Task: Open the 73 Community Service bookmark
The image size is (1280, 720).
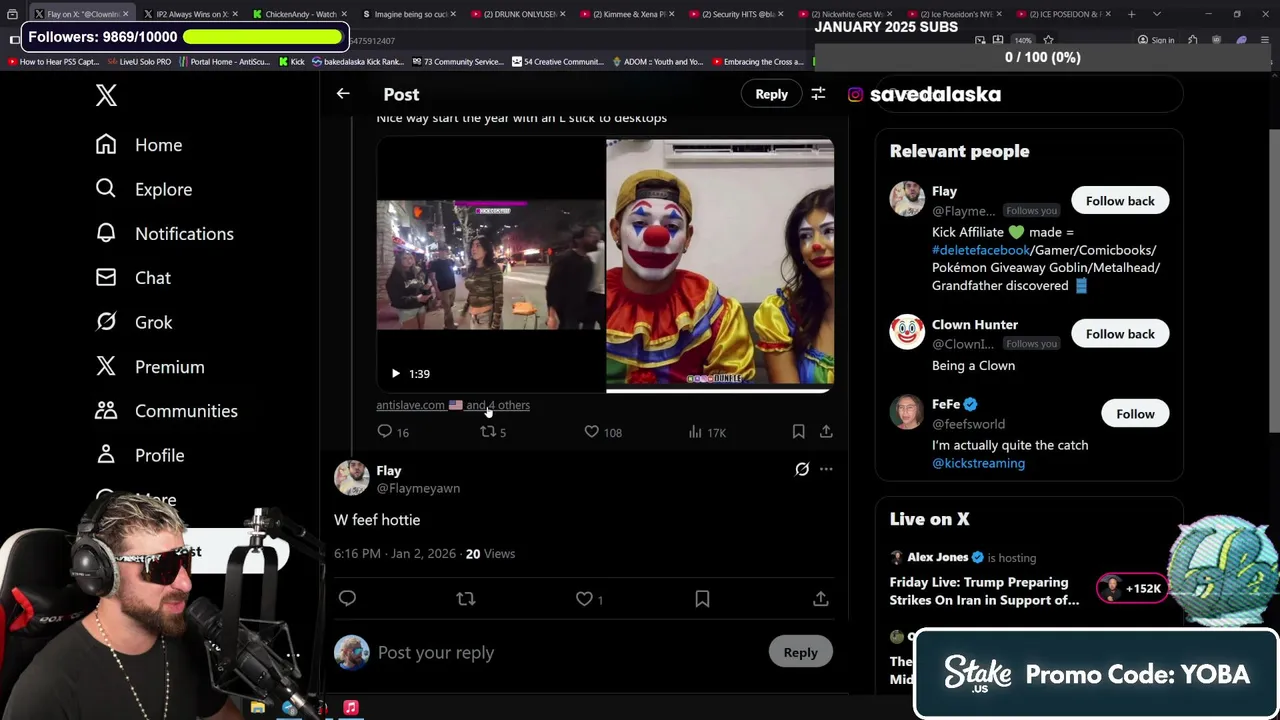Action: coord(456,62)
